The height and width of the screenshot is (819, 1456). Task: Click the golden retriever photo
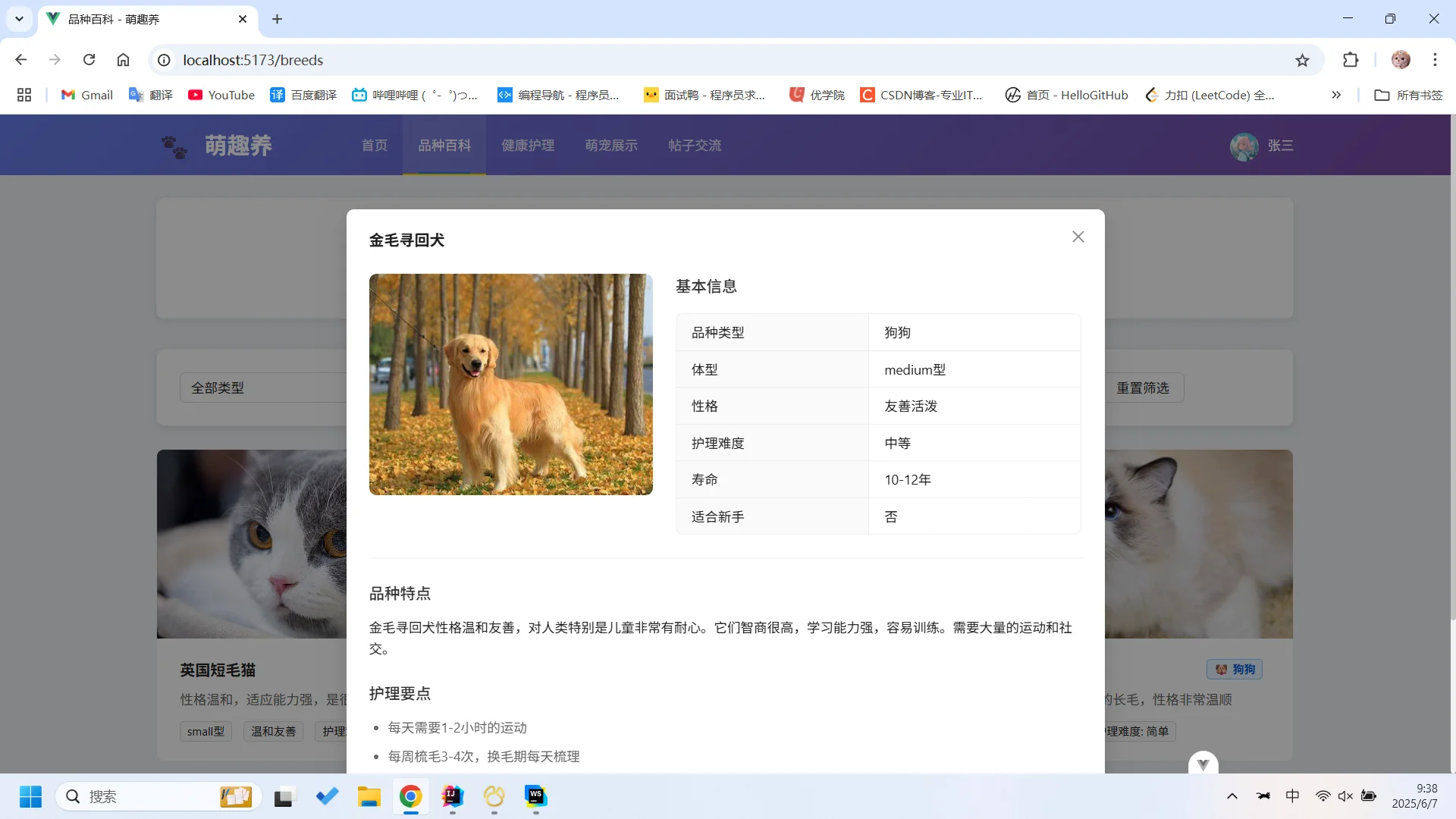point(510,384)
